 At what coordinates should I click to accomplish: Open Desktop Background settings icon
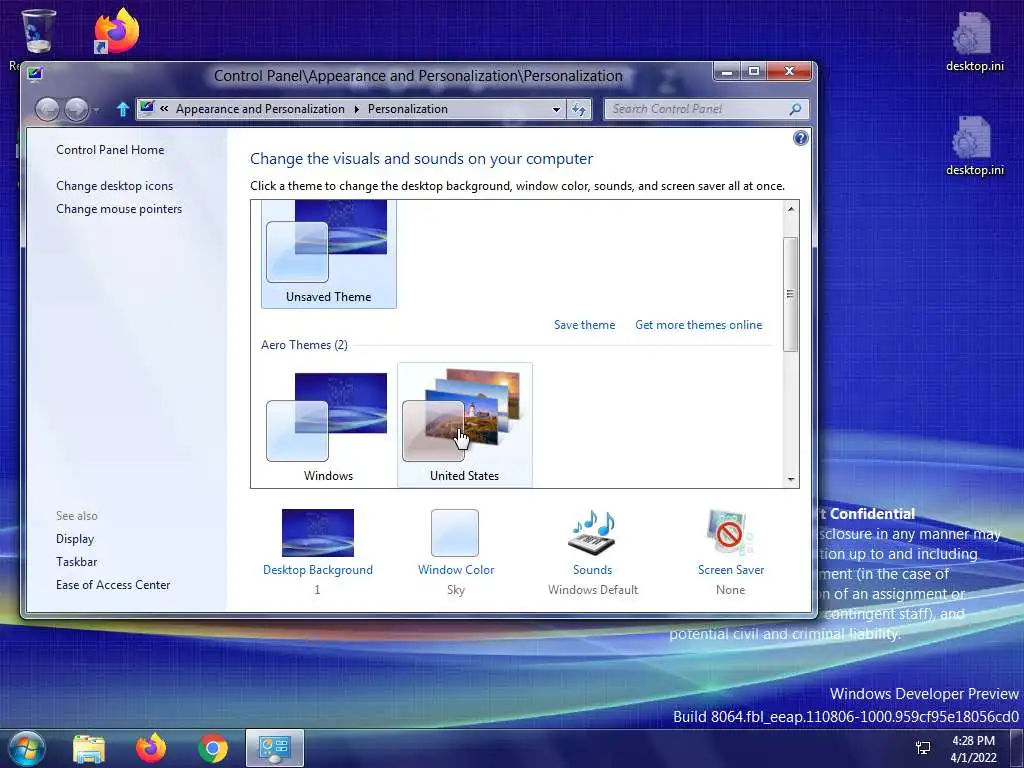pyautogui.click(x=317, y=533)
